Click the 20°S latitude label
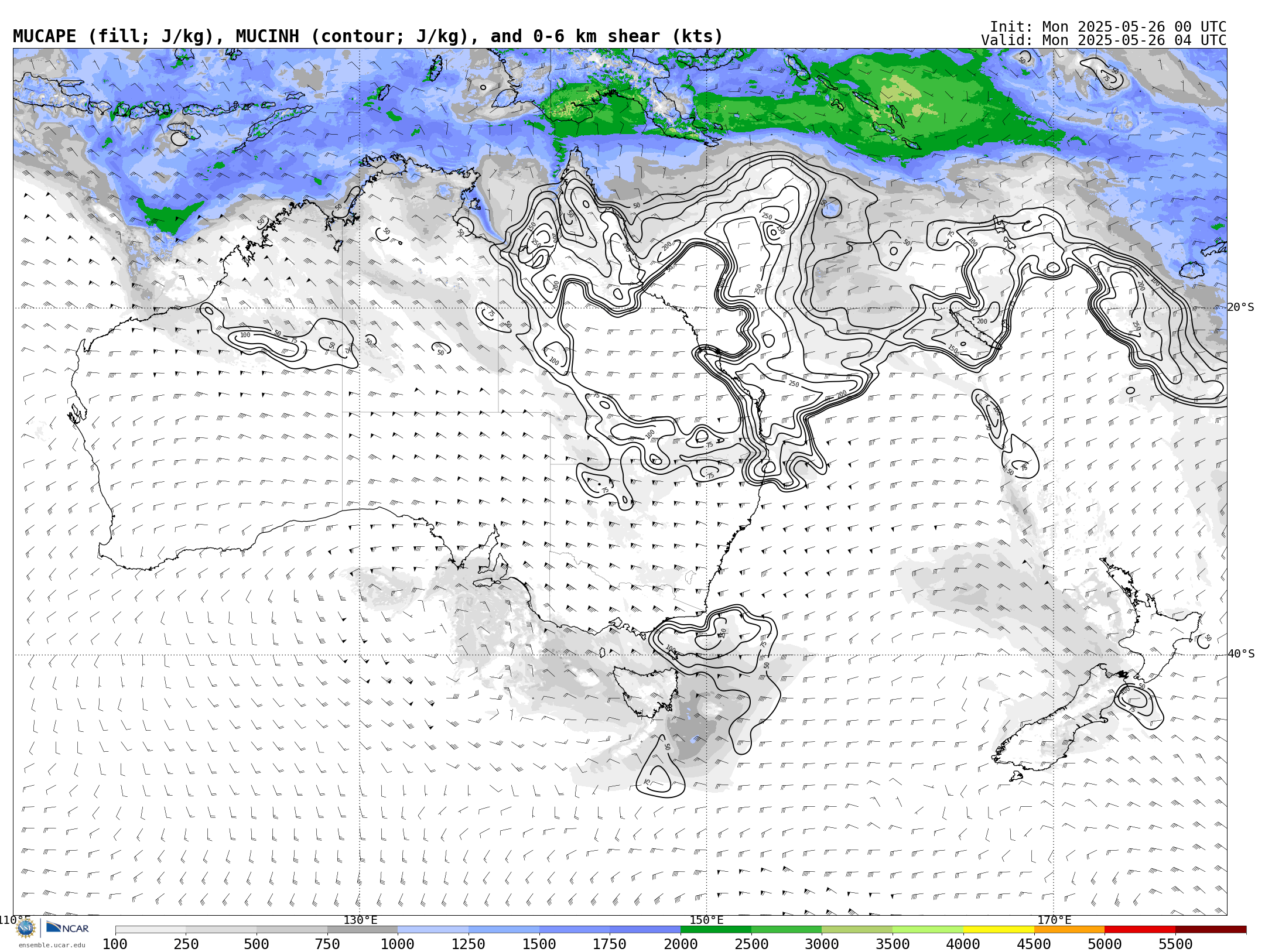 1240,307
